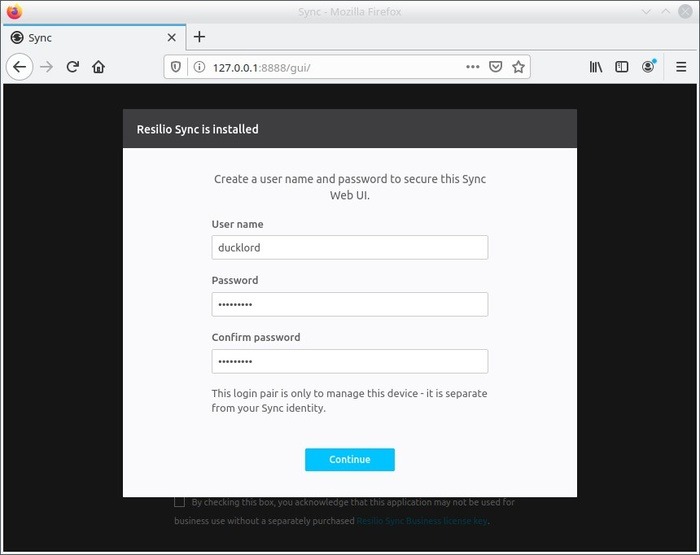This screenshot has height=555, width=700.
Task: Toggle the sidebar panel
Action: point(621,67)
